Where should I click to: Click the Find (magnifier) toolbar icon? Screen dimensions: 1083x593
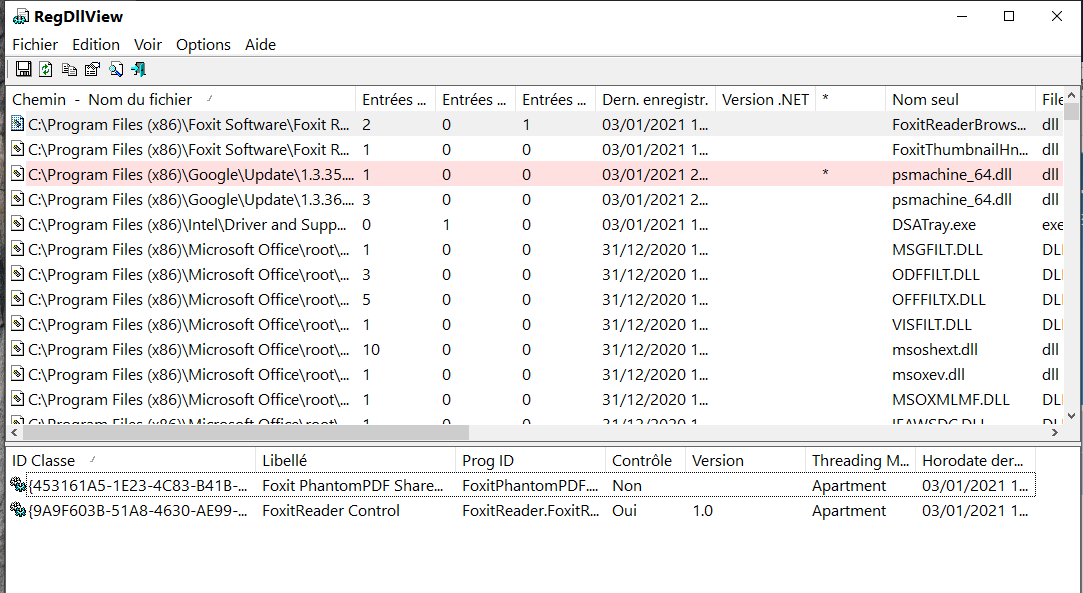click(x=116, y=69)
